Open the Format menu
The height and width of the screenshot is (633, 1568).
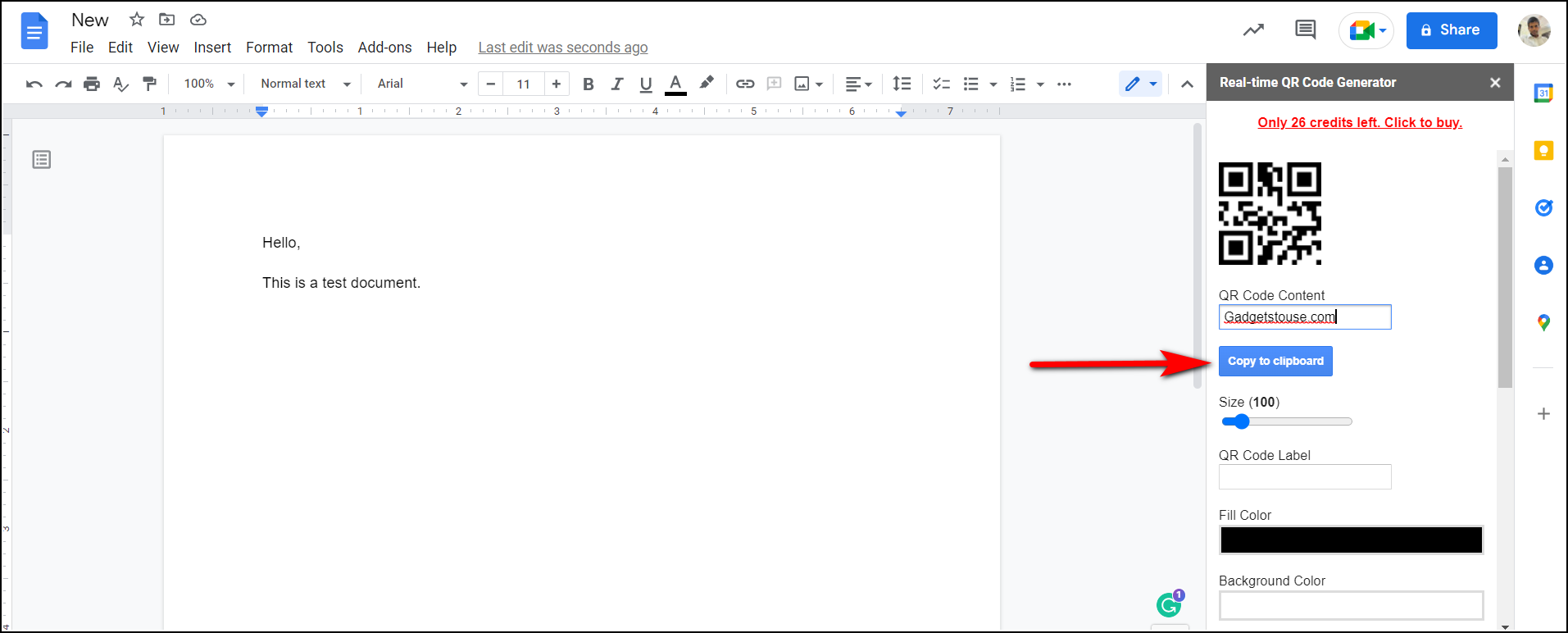pyautogui.click(x=269, y=48)
